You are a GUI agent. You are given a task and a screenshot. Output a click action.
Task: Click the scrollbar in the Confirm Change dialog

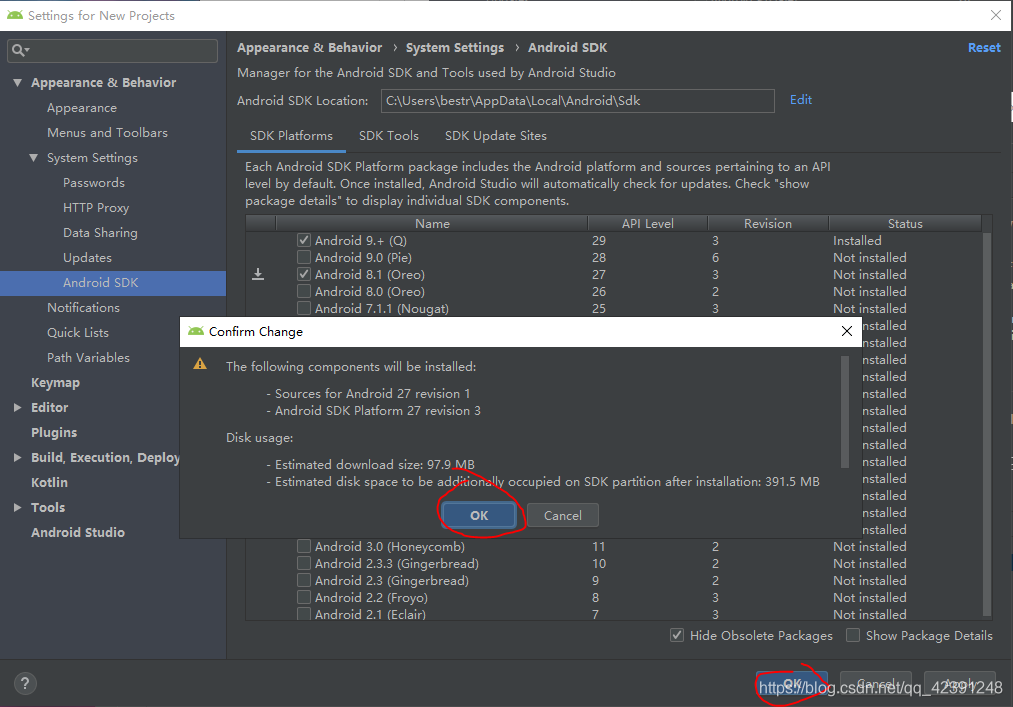[844, 410]
